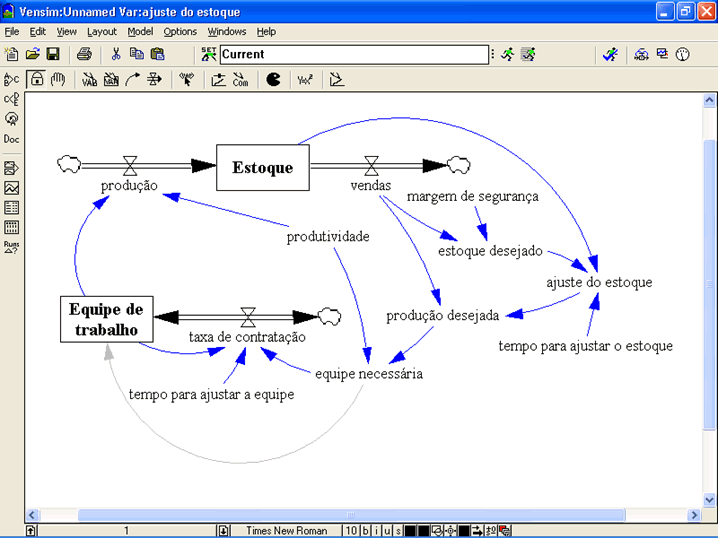Select the Rate flow tool
This screenshot has height=539, width=719.
click(154, 80)
